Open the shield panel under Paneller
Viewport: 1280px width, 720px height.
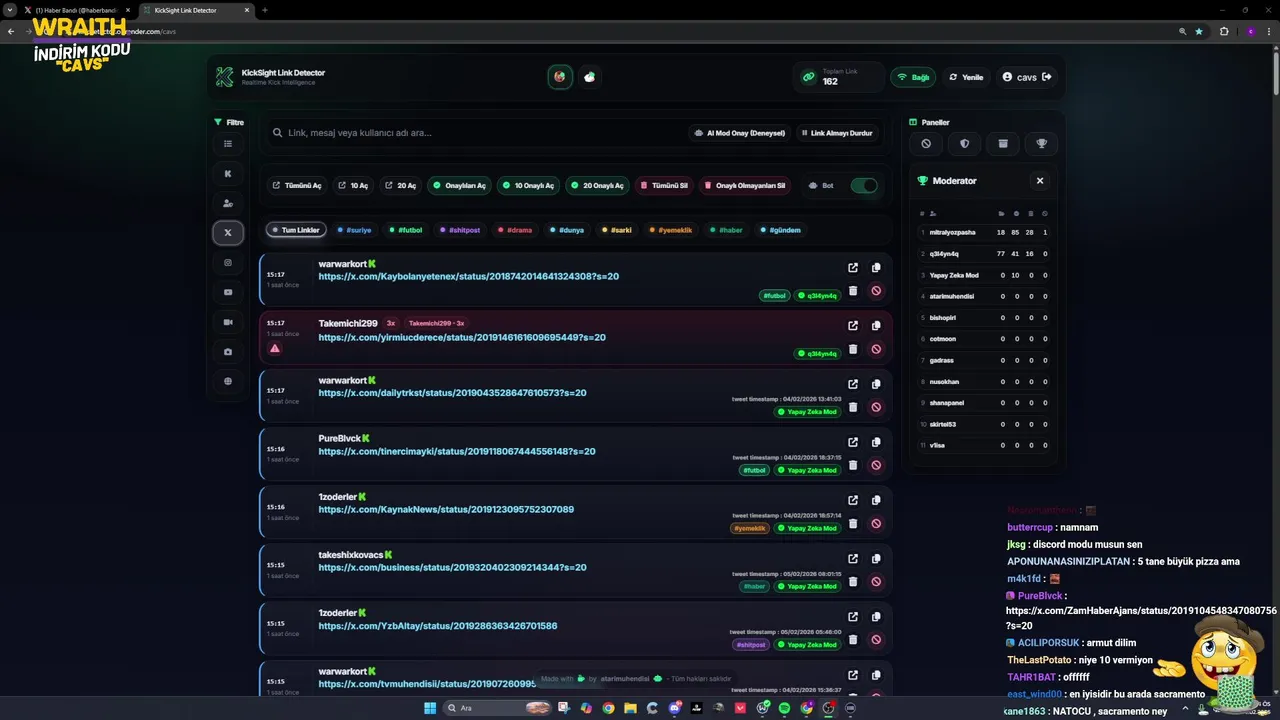[964, 144]
